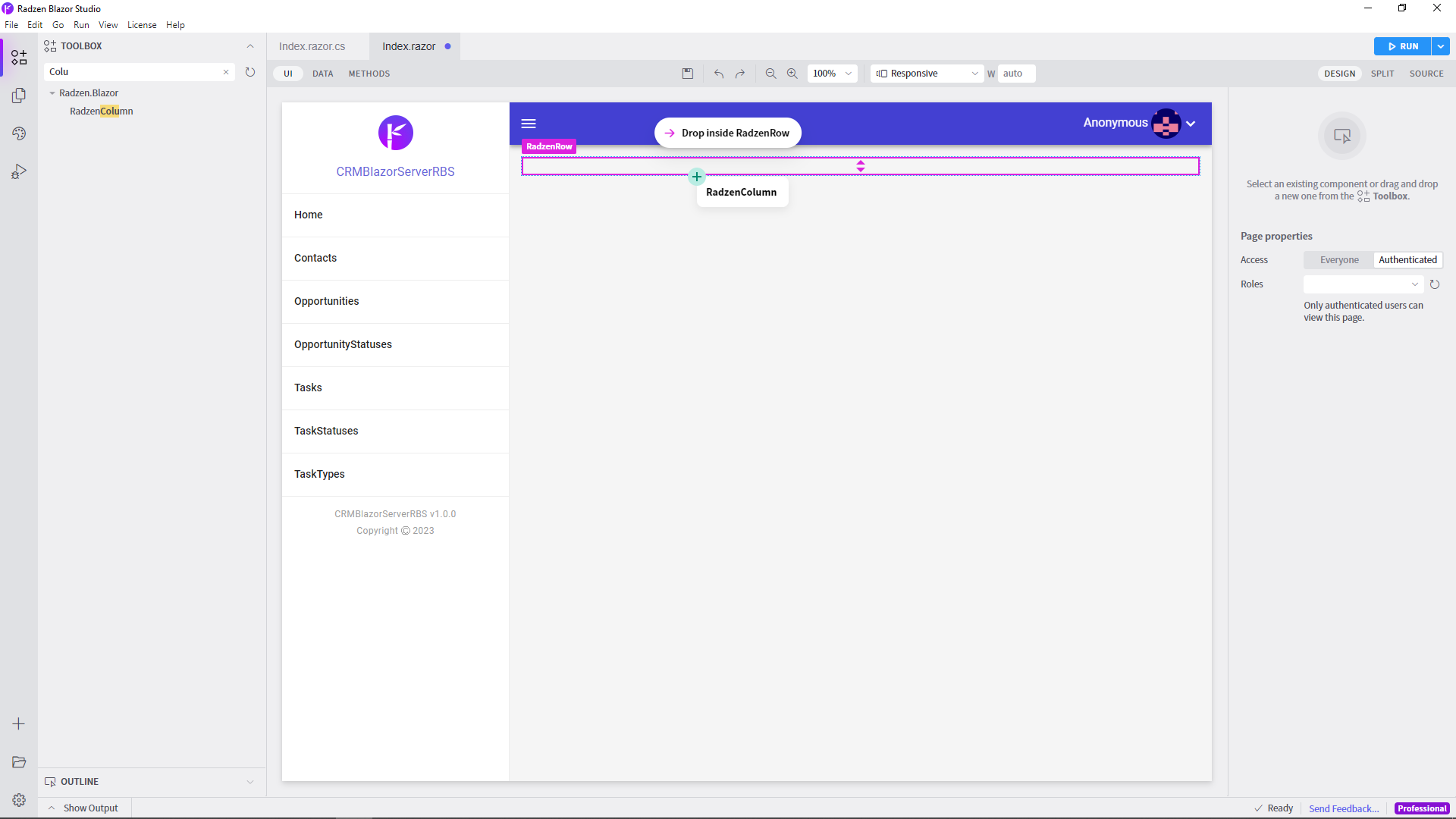This screenshot has height=819, width=1456.
Task: Click the open folder icon in the sidebar
Action: pos(19,761)
